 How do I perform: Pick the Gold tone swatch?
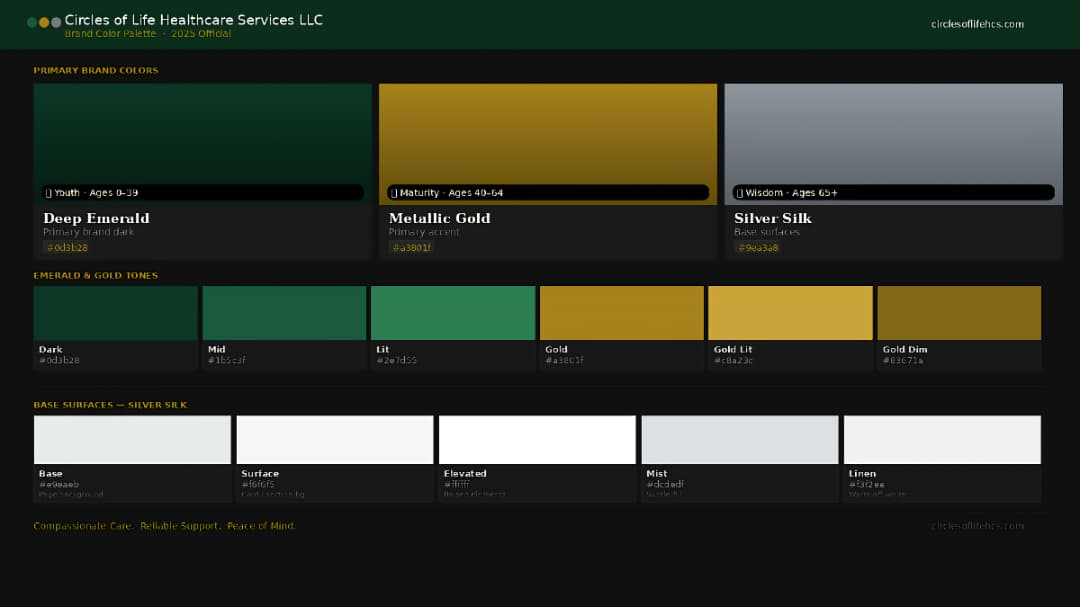coord(622,313)
